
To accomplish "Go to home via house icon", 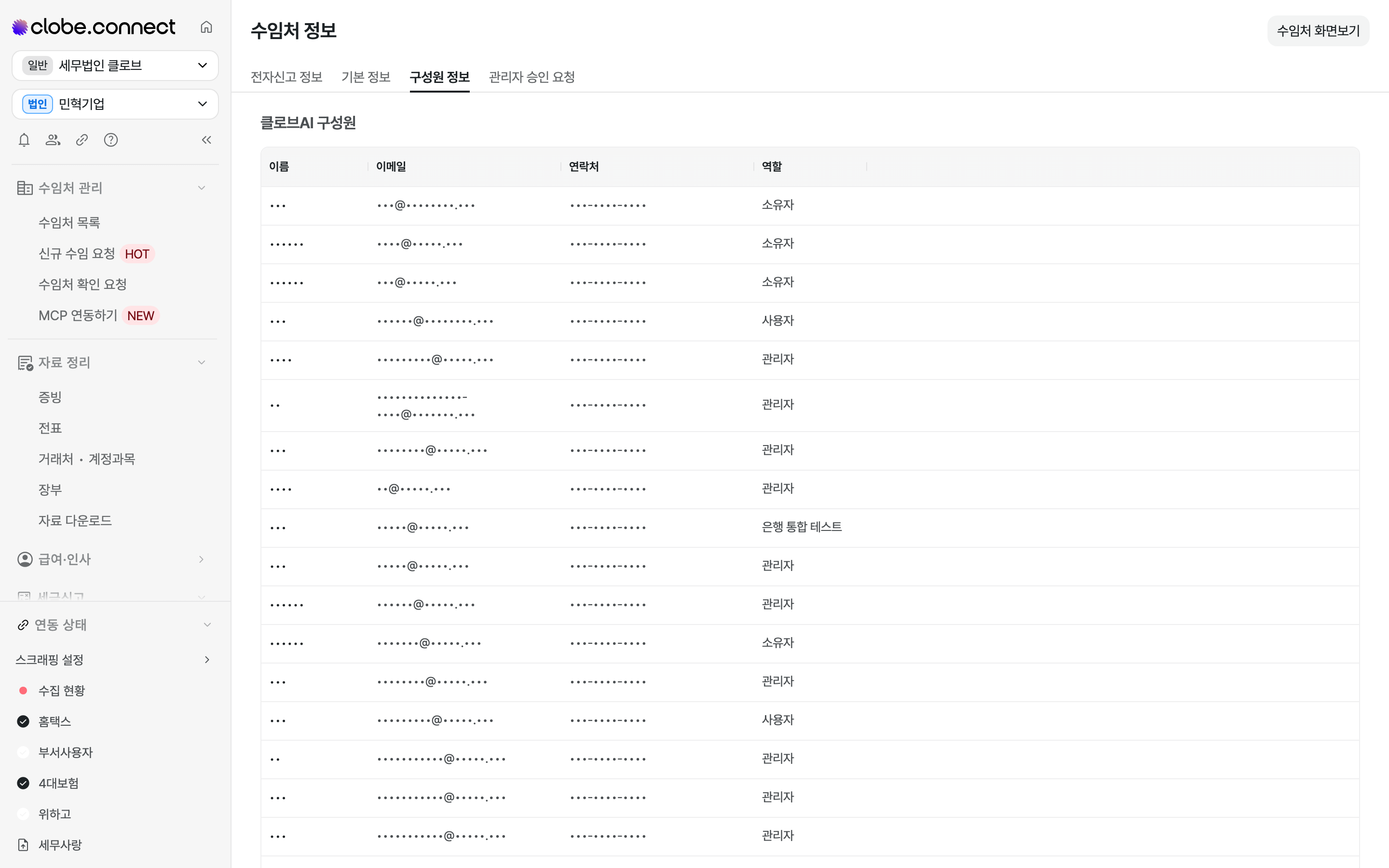I will pyautogui.click(x=206, y=27).
